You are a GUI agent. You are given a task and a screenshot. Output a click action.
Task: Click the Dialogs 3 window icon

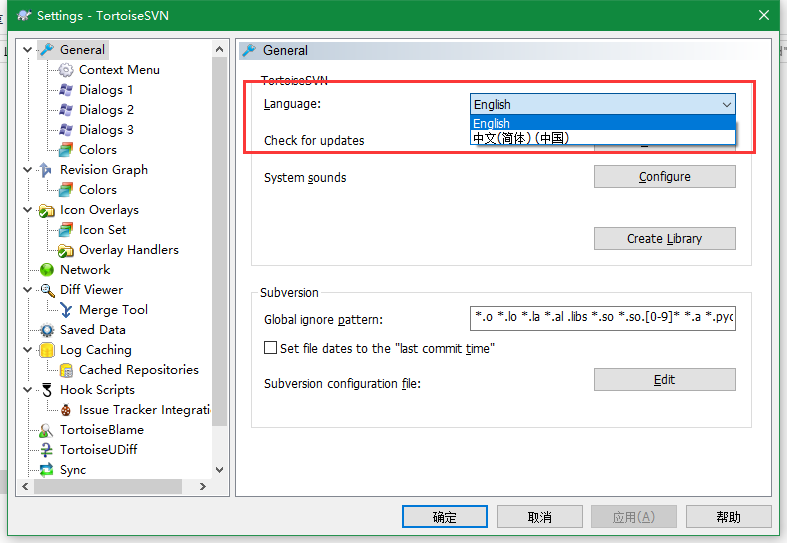66,130
